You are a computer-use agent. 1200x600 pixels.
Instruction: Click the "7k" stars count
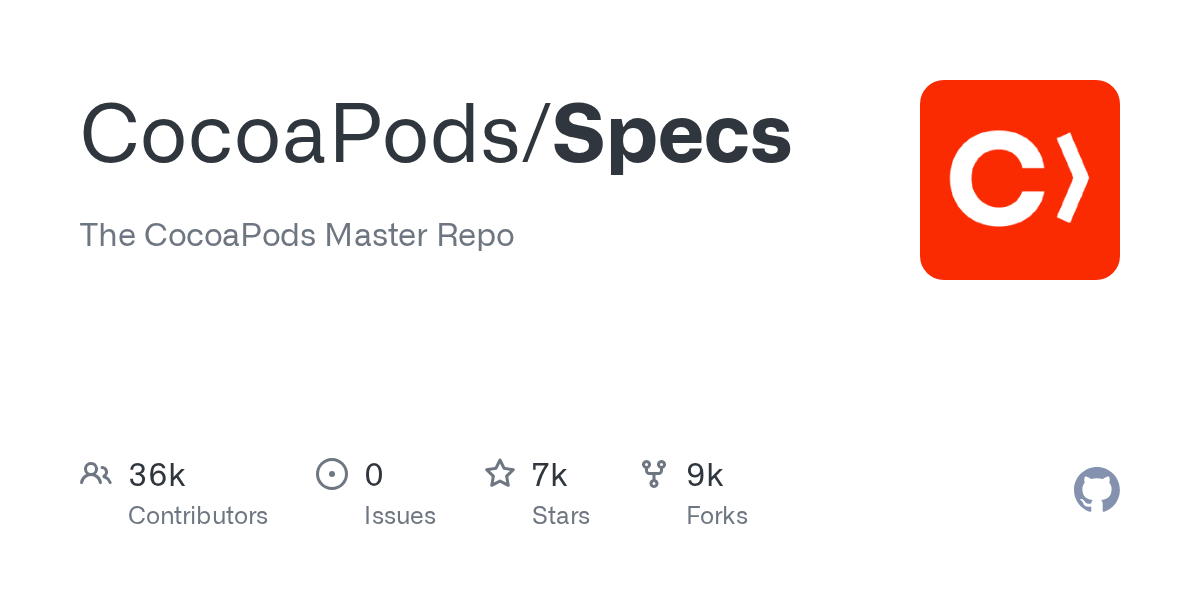[550, 475]
